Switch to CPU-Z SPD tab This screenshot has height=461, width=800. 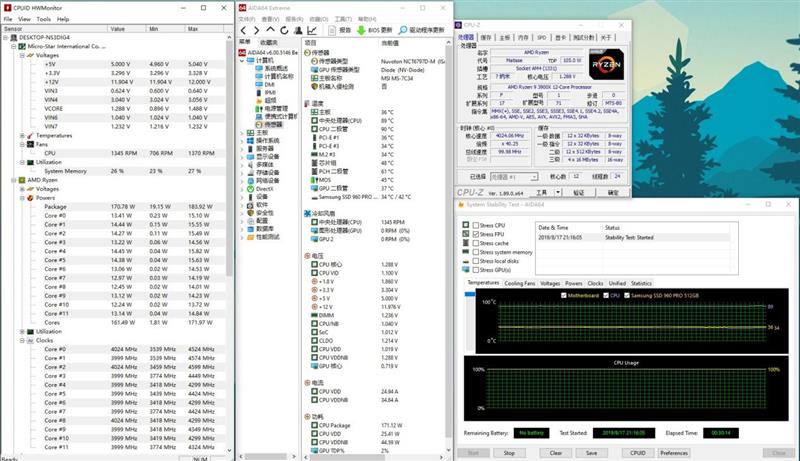(x=542, y=37)
